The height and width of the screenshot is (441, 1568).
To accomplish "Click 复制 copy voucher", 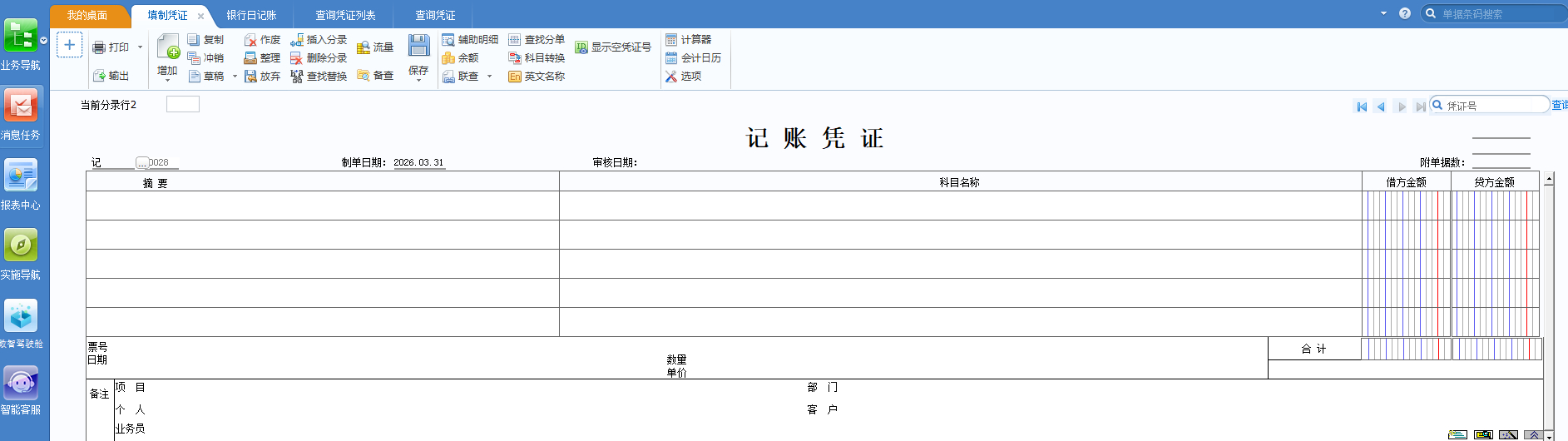I will 206,39.
